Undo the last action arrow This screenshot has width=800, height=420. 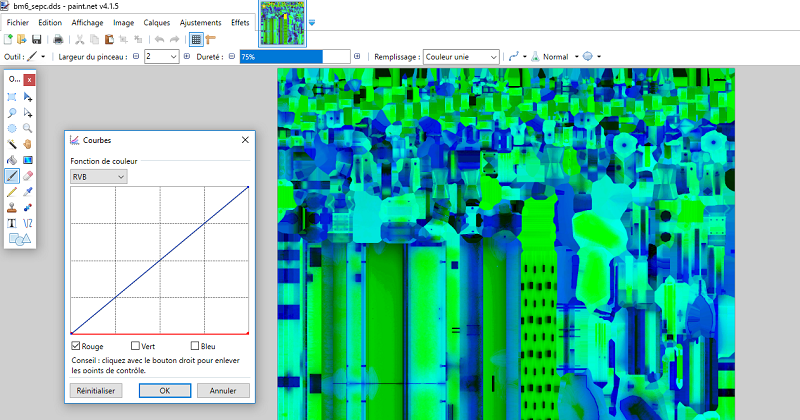[160, 39]
